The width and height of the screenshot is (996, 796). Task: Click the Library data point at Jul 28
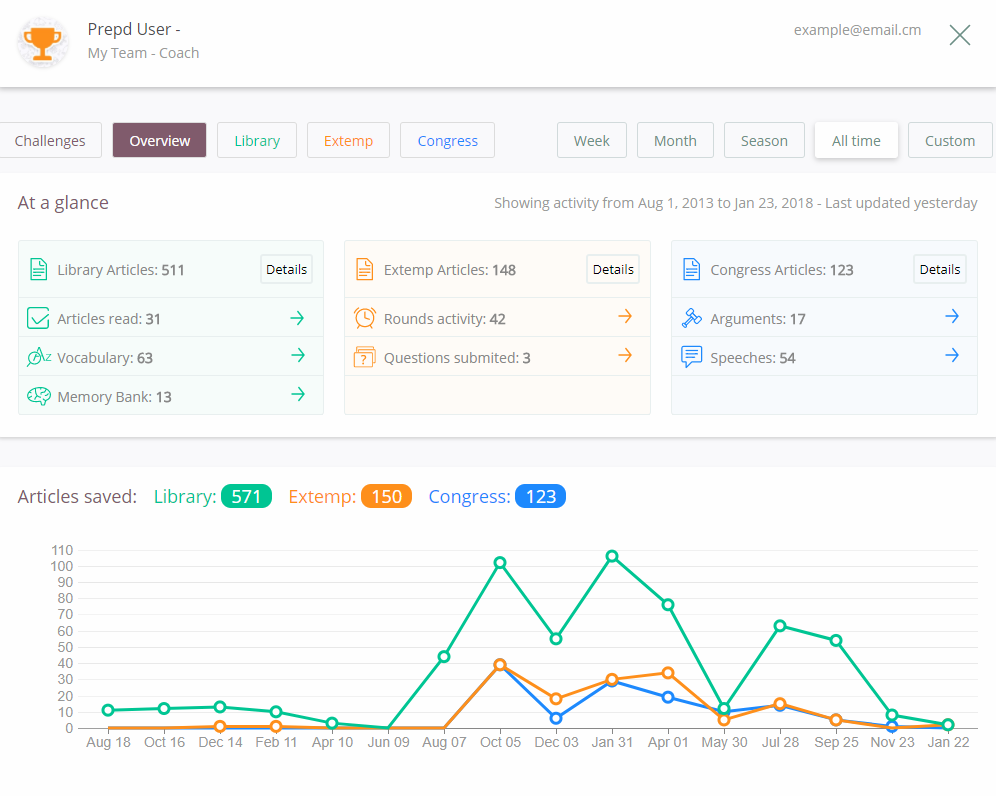click(780, 626)
